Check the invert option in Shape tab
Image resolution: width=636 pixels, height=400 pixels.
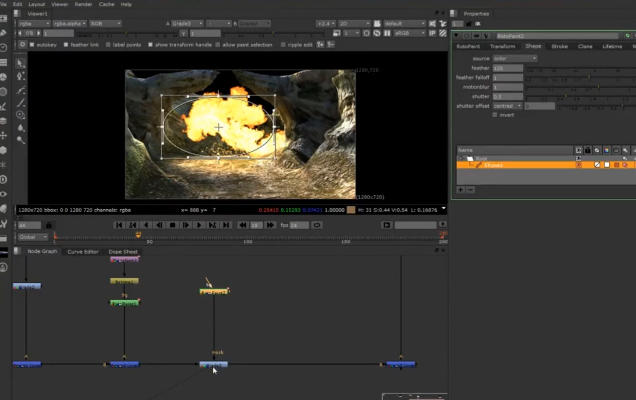[x=496, y=114]
